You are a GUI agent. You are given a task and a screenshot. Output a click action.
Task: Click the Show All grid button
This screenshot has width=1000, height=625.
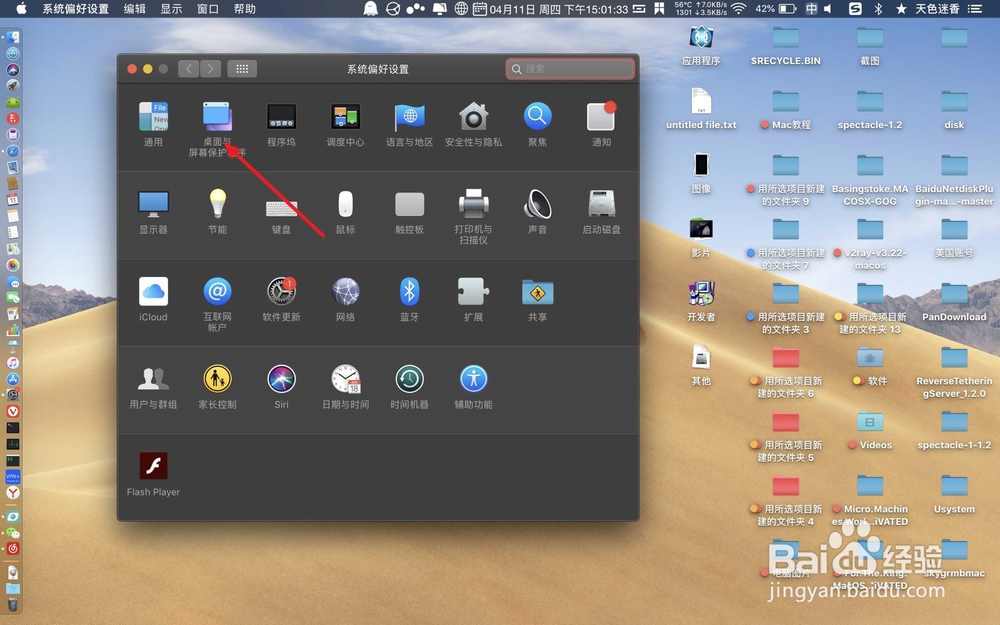point(241,68)
